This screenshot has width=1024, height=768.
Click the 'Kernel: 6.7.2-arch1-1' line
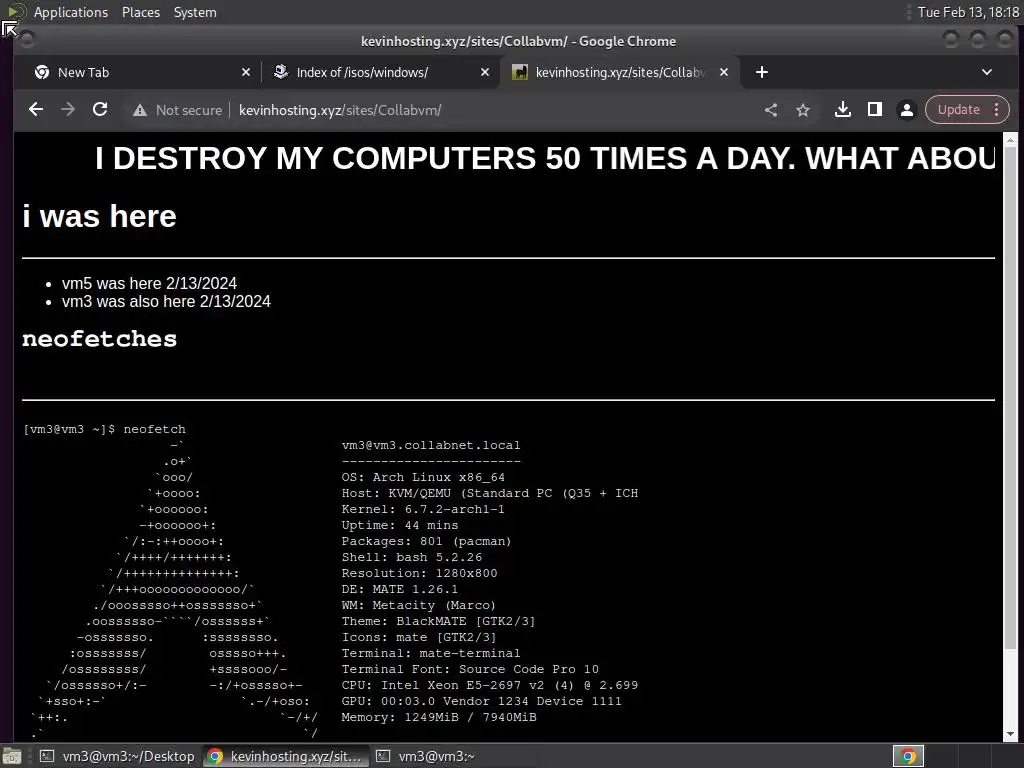point(423,509)
